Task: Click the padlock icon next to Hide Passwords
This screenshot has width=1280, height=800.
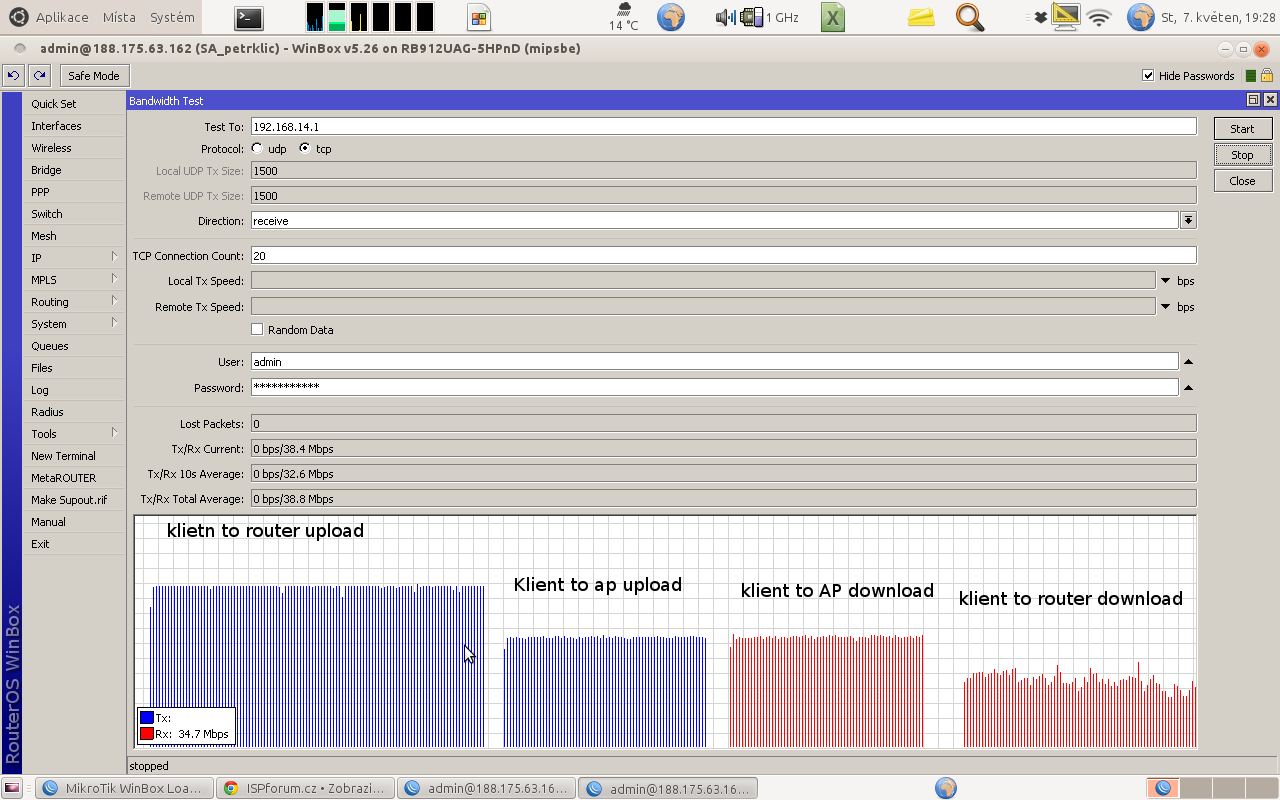Action: click(x=1266, y=75)
